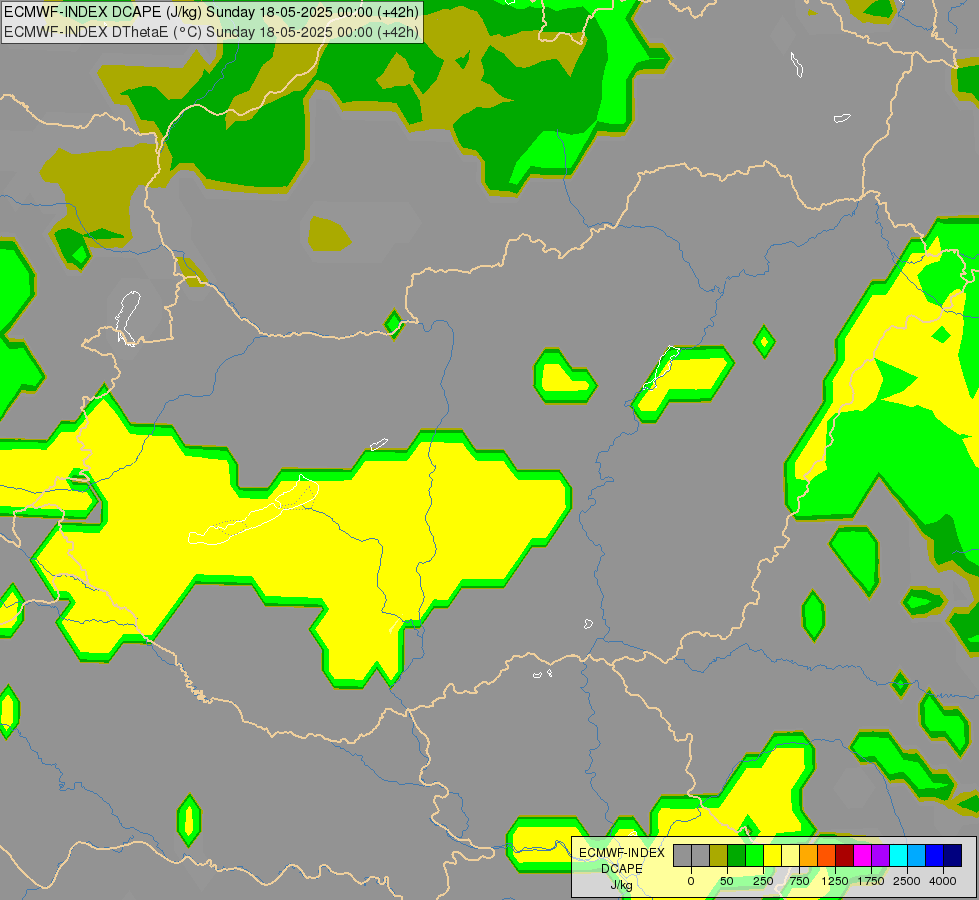This screenshot has height=900, width=979.
Task: Click the legend value label "4000"
Action: [942, 881]
